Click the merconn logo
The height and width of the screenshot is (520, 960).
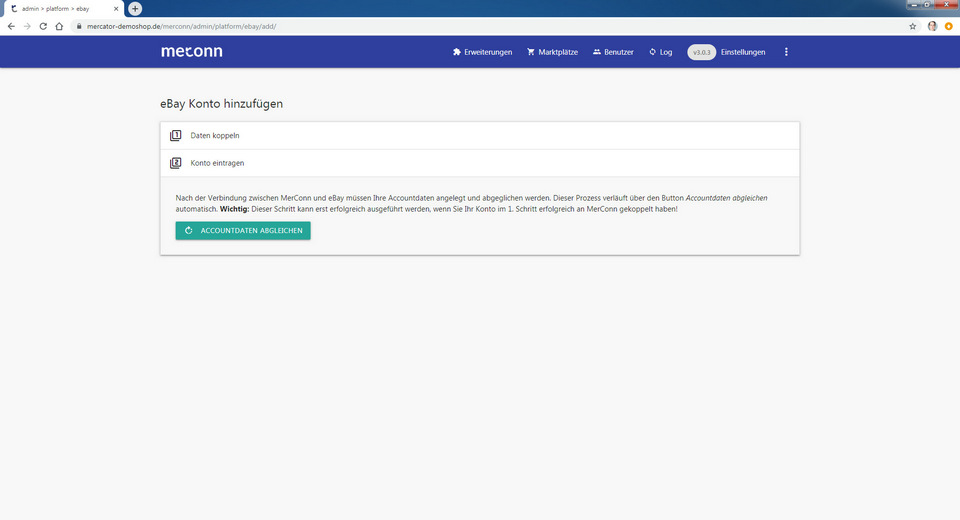click(x=192, y=51)
